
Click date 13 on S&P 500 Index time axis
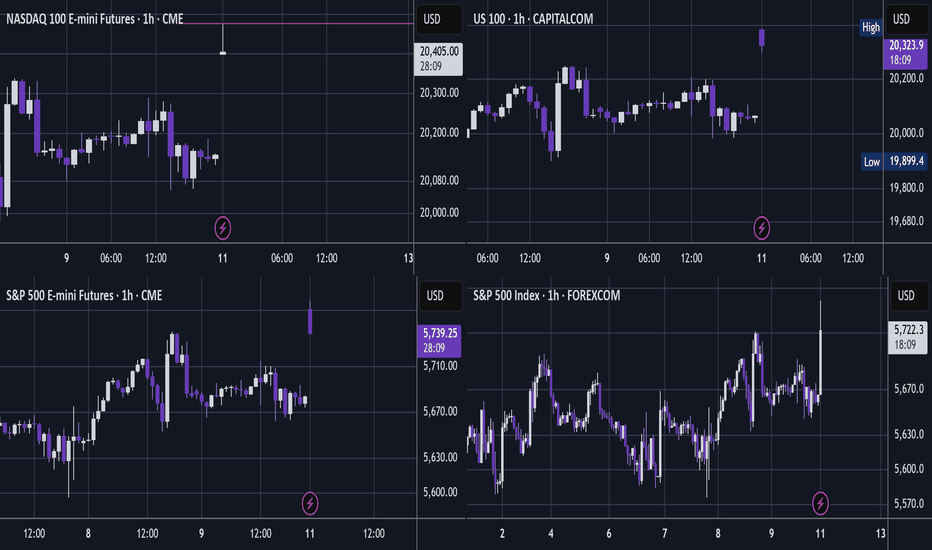click(880, 533)
